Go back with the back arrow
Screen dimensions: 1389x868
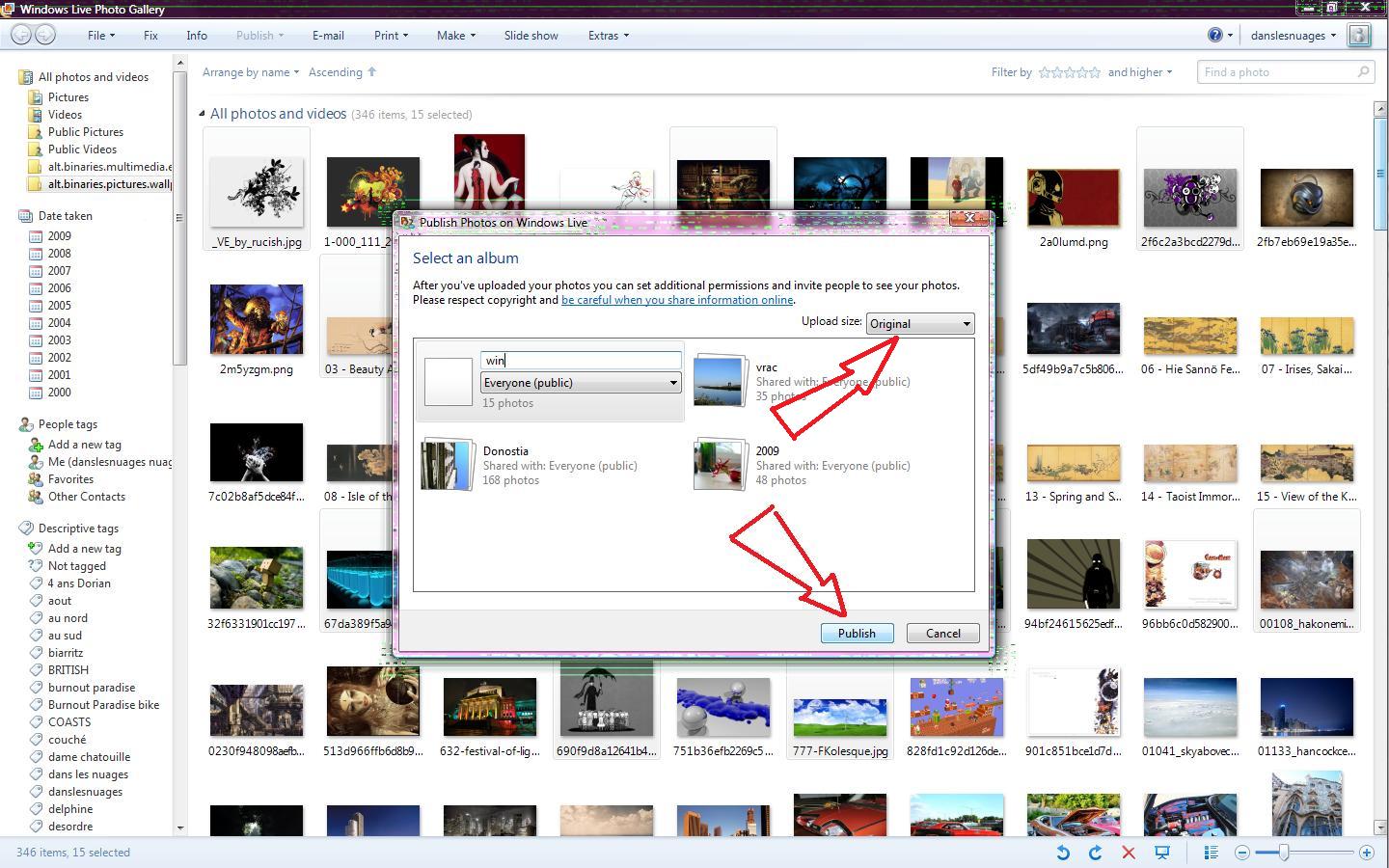pos(21,35)
